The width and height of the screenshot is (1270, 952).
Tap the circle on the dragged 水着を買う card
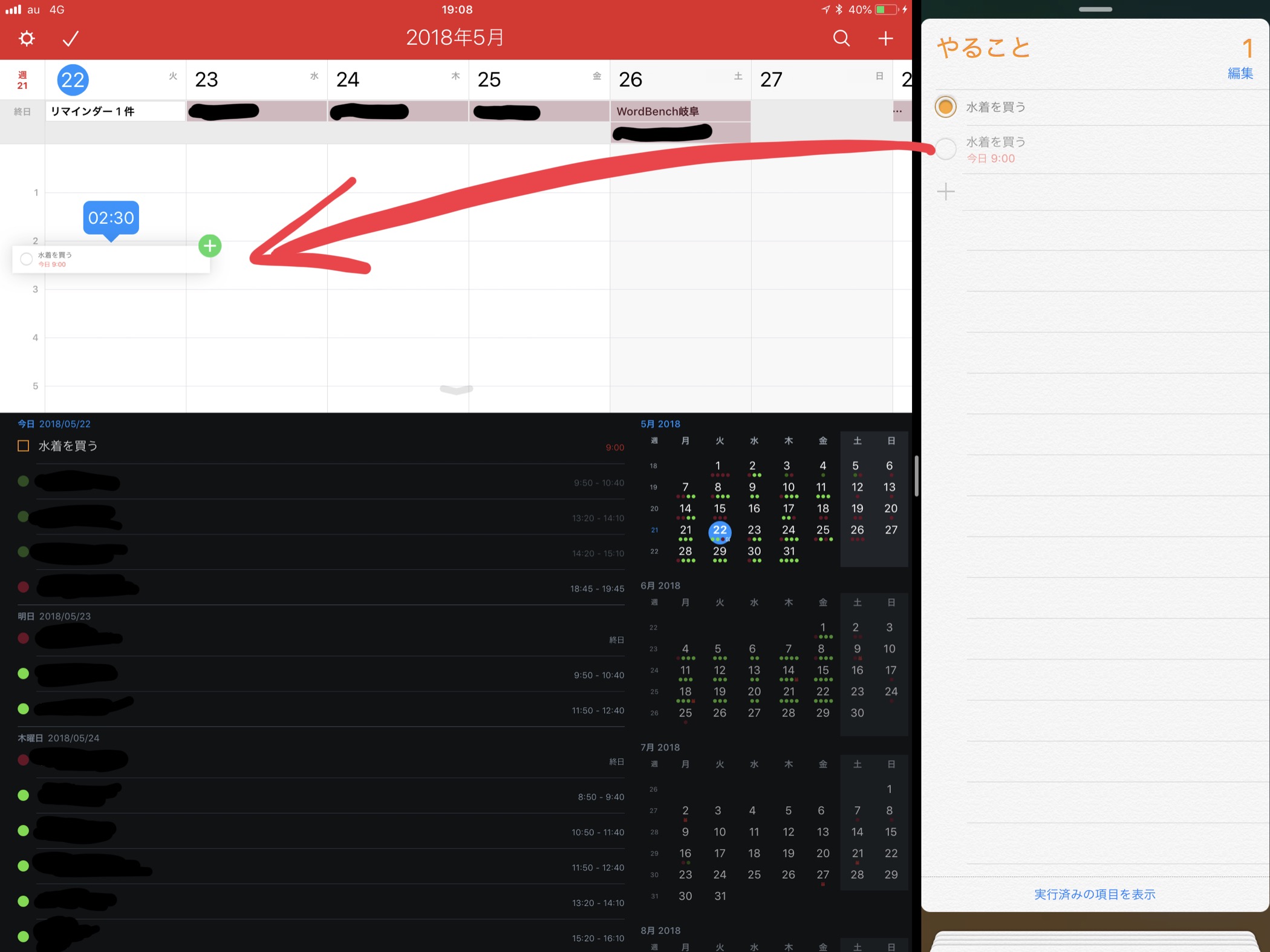coord(26,259)
